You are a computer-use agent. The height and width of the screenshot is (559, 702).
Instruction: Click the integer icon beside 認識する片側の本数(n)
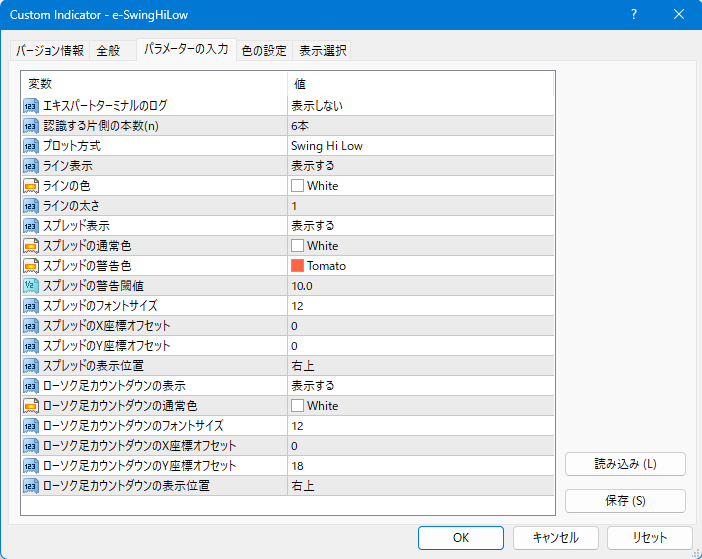point(30,126)
